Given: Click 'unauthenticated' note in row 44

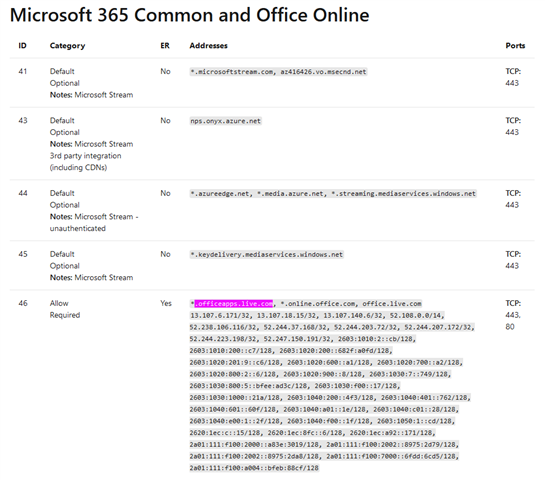Looking at the screenshot, I should (x=78, y=228).
